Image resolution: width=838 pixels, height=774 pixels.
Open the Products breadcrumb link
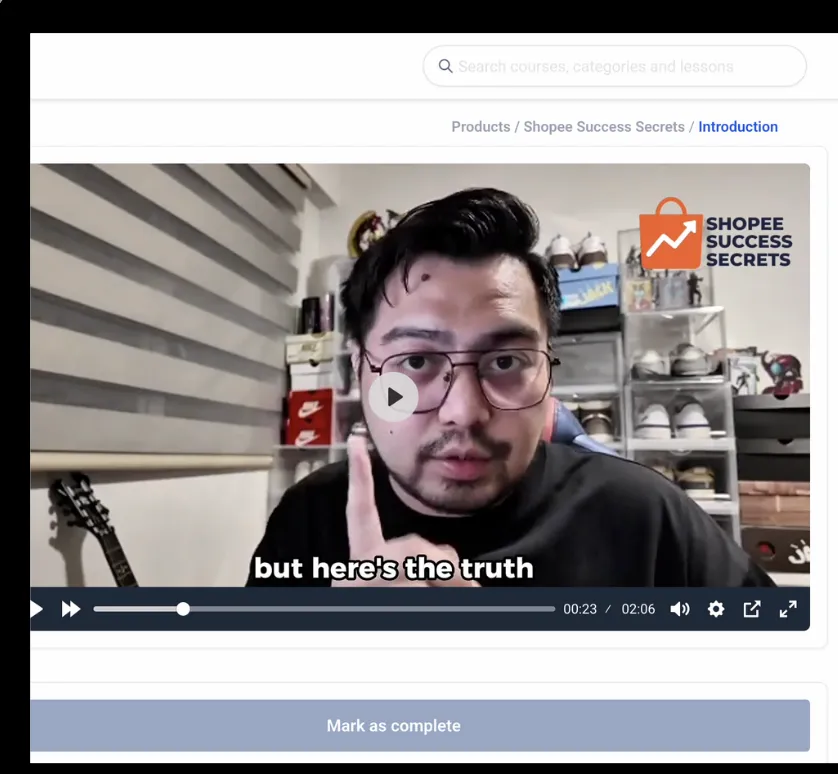[x=480, y=127]
